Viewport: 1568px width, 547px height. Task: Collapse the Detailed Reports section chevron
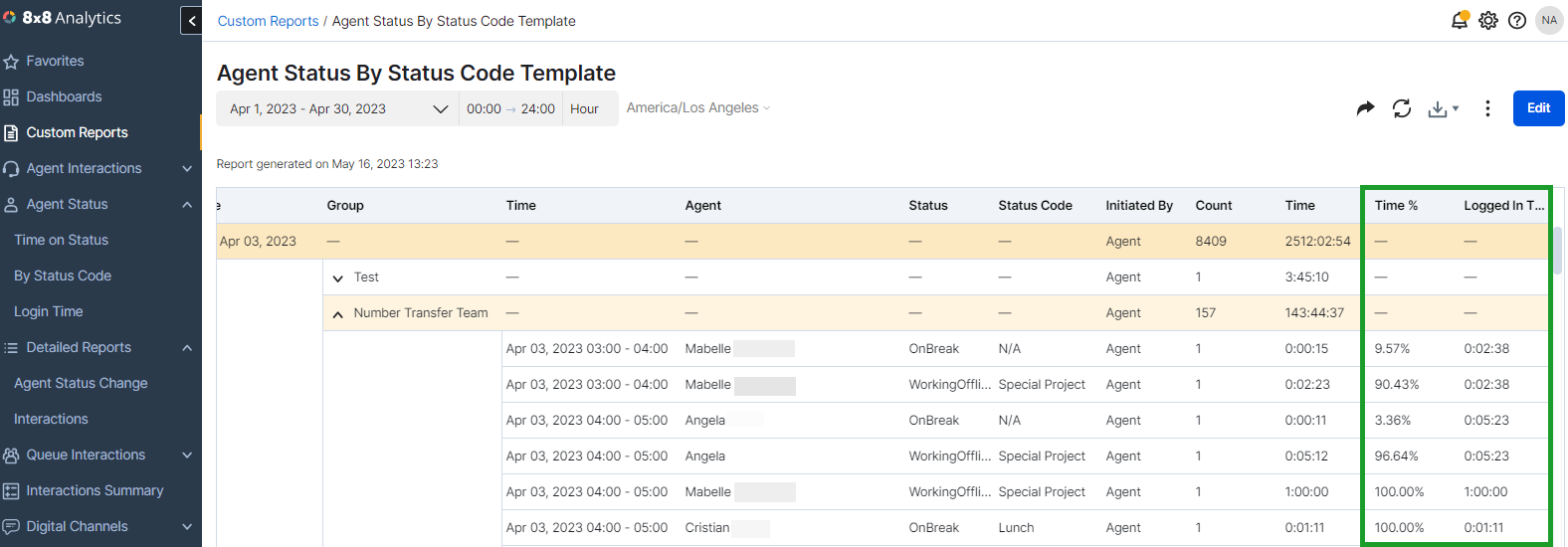pos(187,348)
